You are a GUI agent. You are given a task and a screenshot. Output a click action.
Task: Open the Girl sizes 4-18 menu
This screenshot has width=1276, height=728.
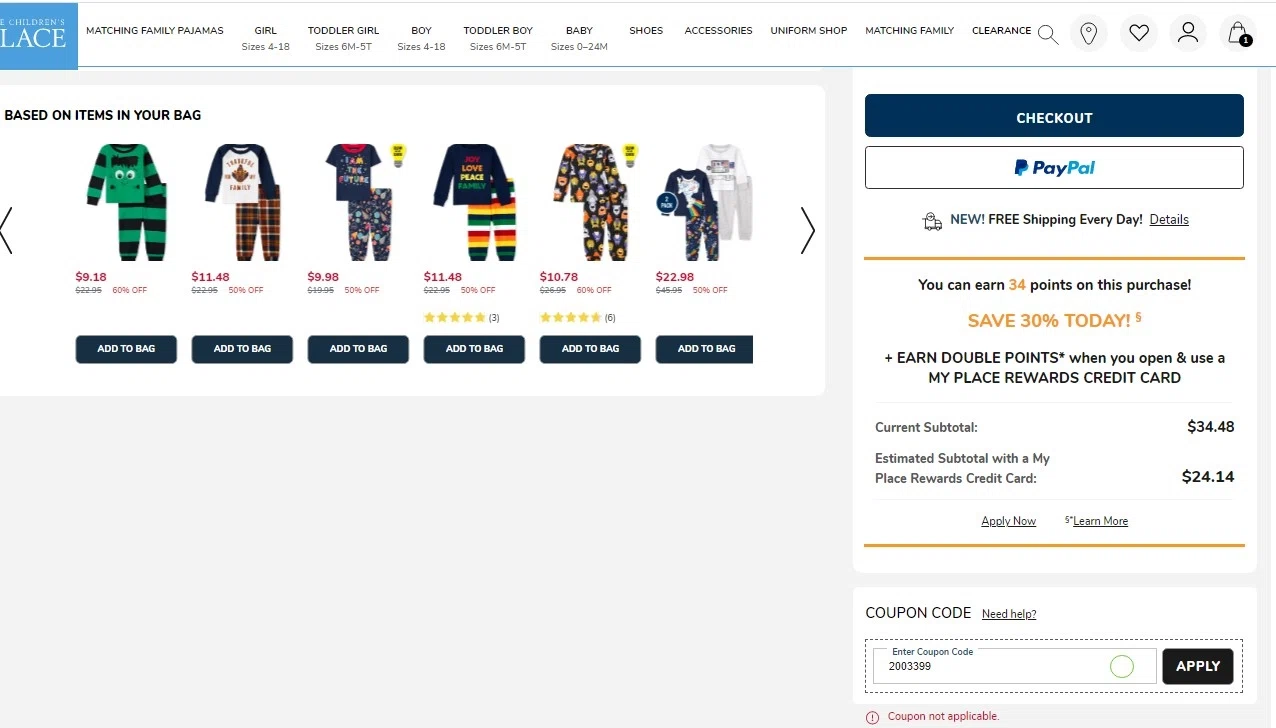(x=265, y=38)
